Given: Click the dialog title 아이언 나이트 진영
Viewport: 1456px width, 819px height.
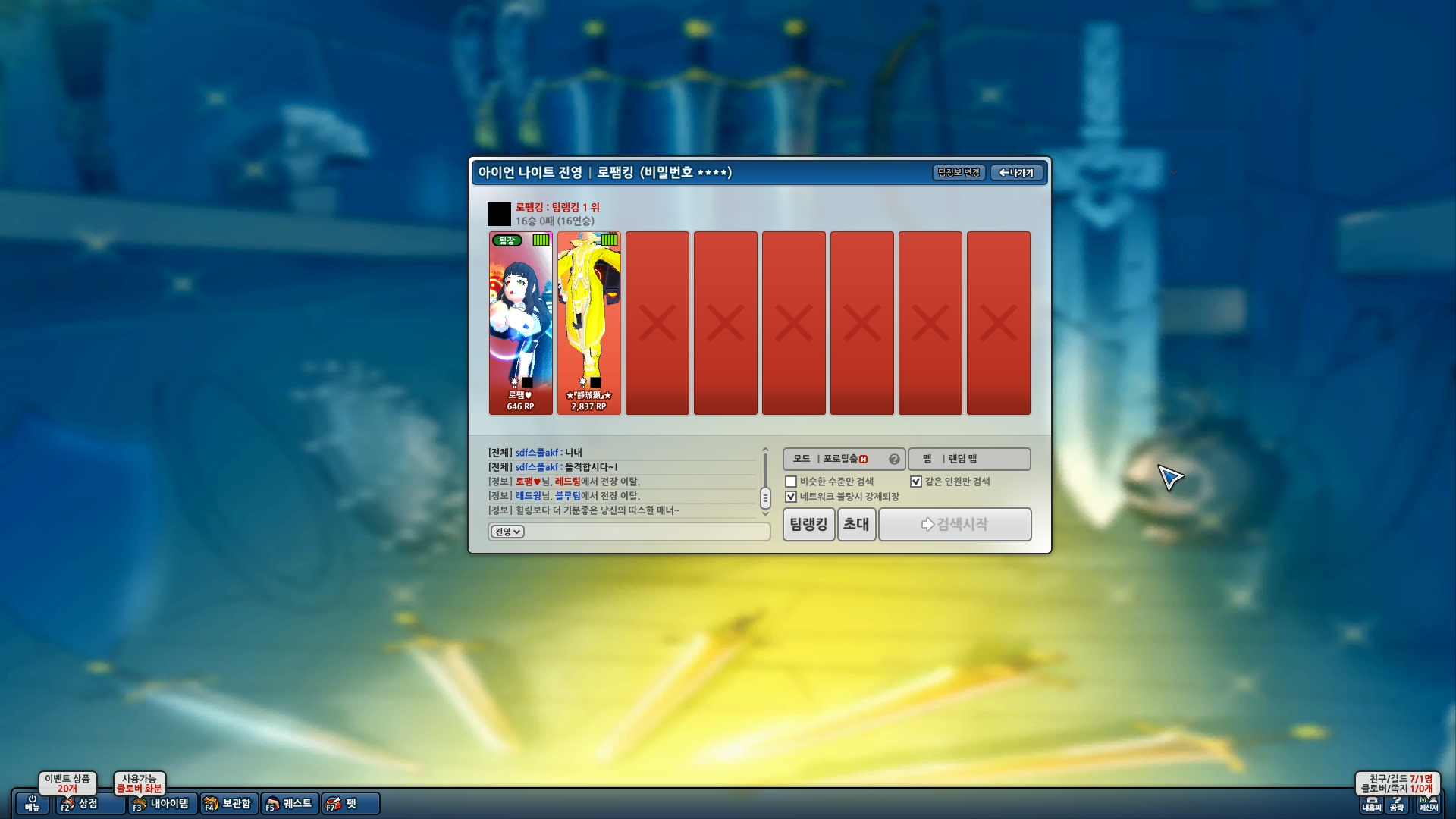Looking at the screenshot, I should 530,172.
